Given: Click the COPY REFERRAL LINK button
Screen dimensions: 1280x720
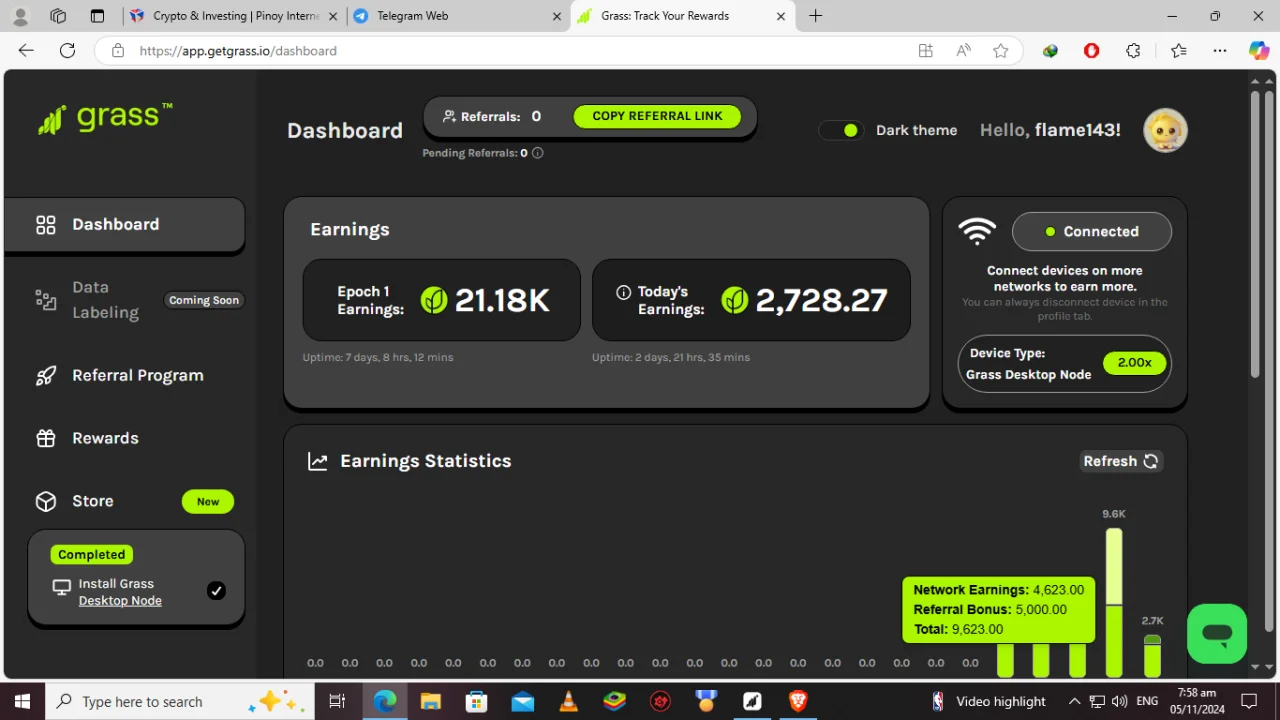Looking at the screenshot, I should coord(657,116).
